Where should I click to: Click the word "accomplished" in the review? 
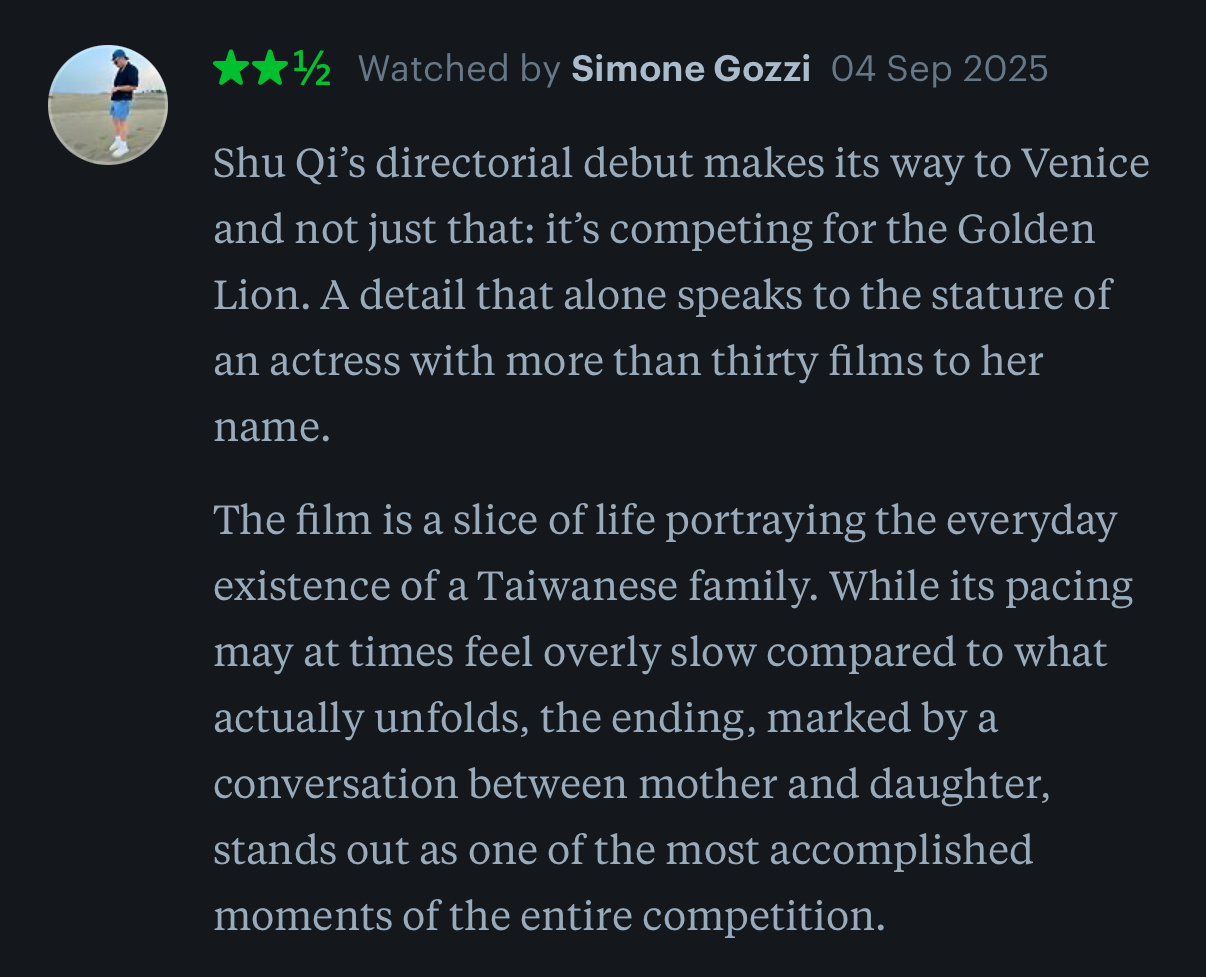pyautogui.click(x=901, y=850)
